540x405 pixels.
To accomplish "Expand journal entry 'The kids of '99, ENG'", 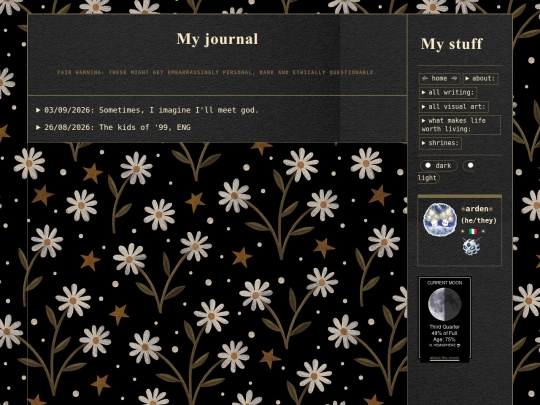I will (113, 127).
